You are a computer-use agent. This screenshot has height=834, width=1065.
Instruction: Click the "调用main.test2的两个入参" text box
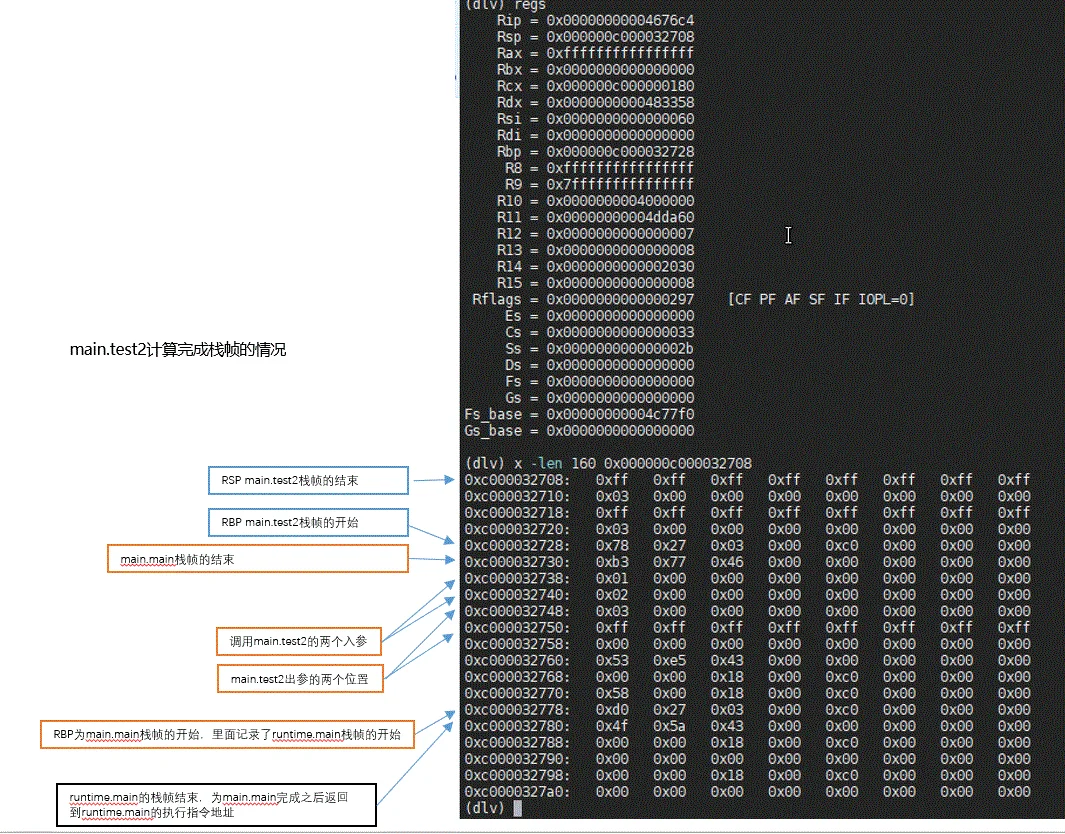point(299,641)
